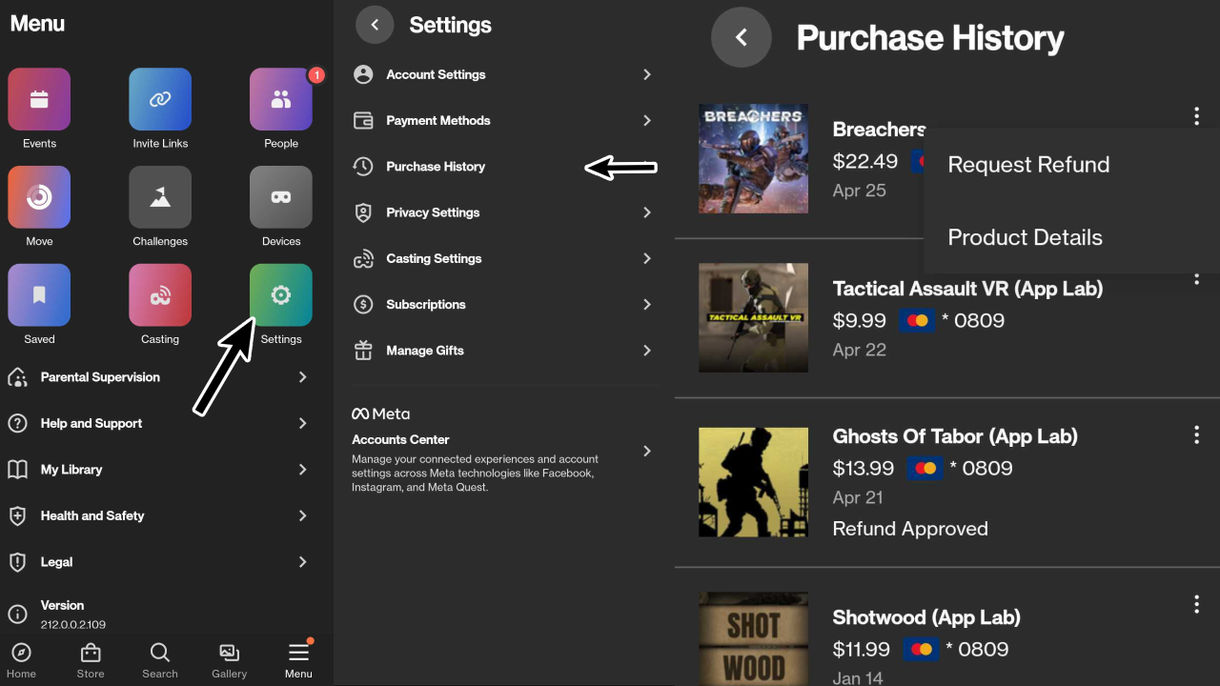
Task: Expand Parental Supervision section
Action: pyautogui.click(x=302, y=377)
